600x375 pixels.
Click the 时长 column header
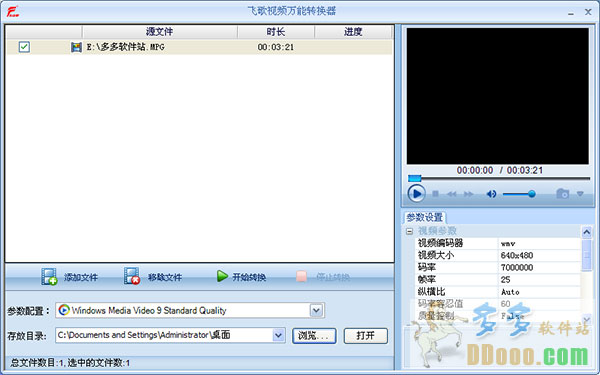(276, 32)
